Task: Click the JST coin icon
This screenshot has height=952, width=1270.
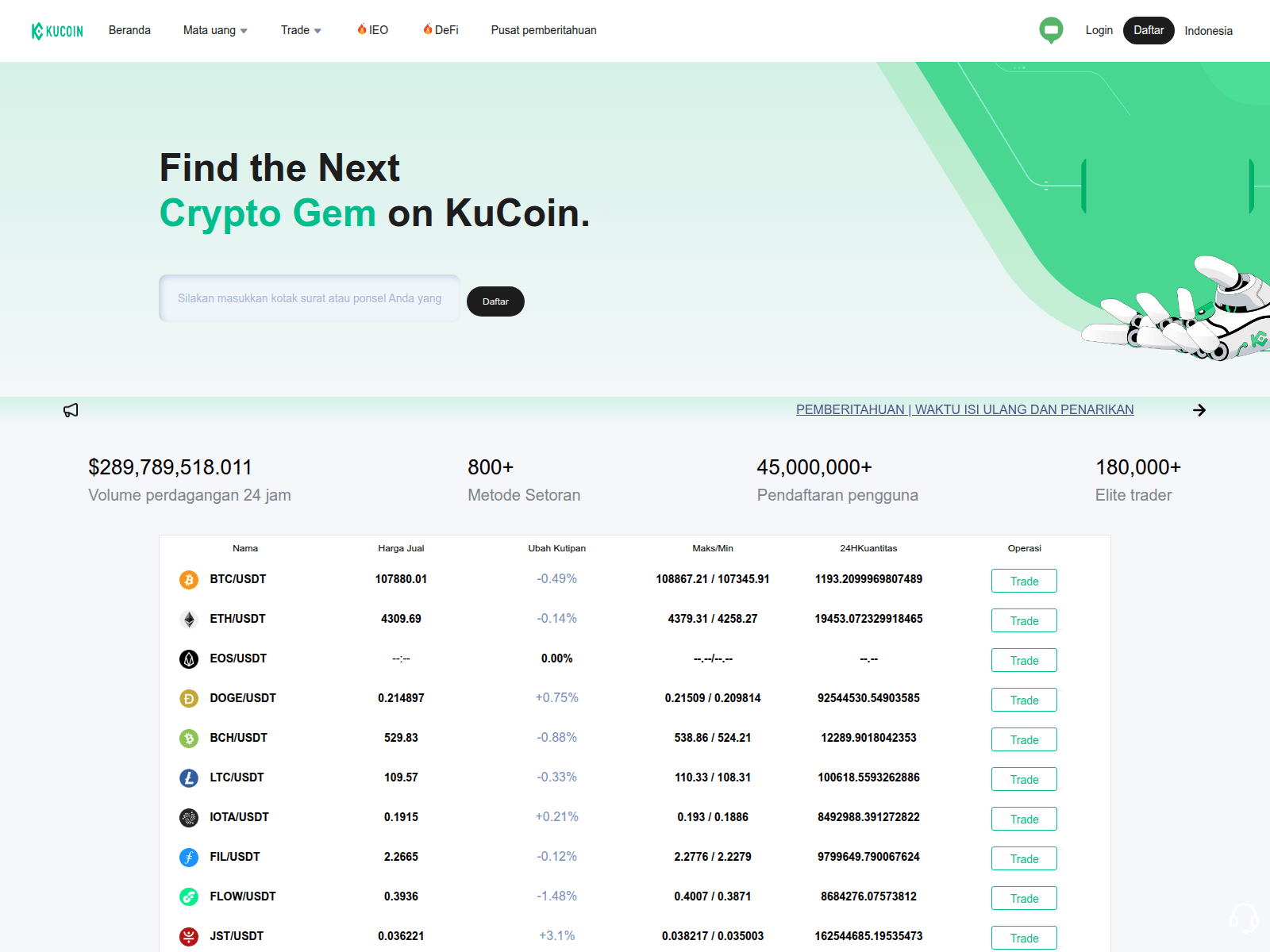Action: click(189, 937)
